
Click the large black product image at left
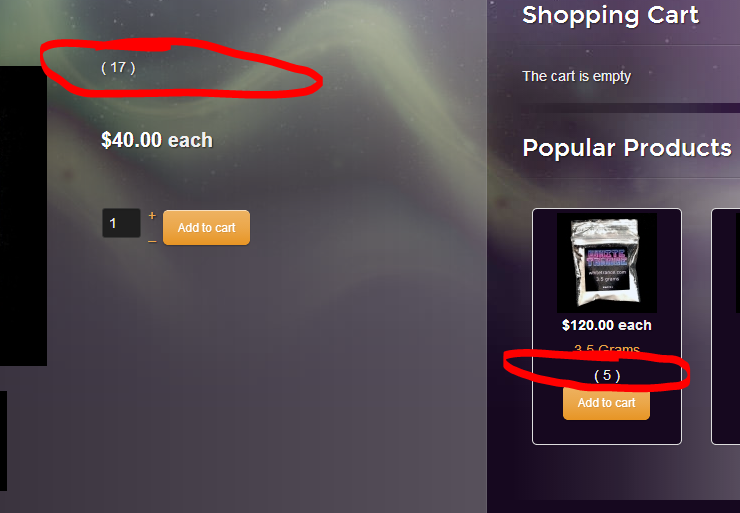pos(23,216)
